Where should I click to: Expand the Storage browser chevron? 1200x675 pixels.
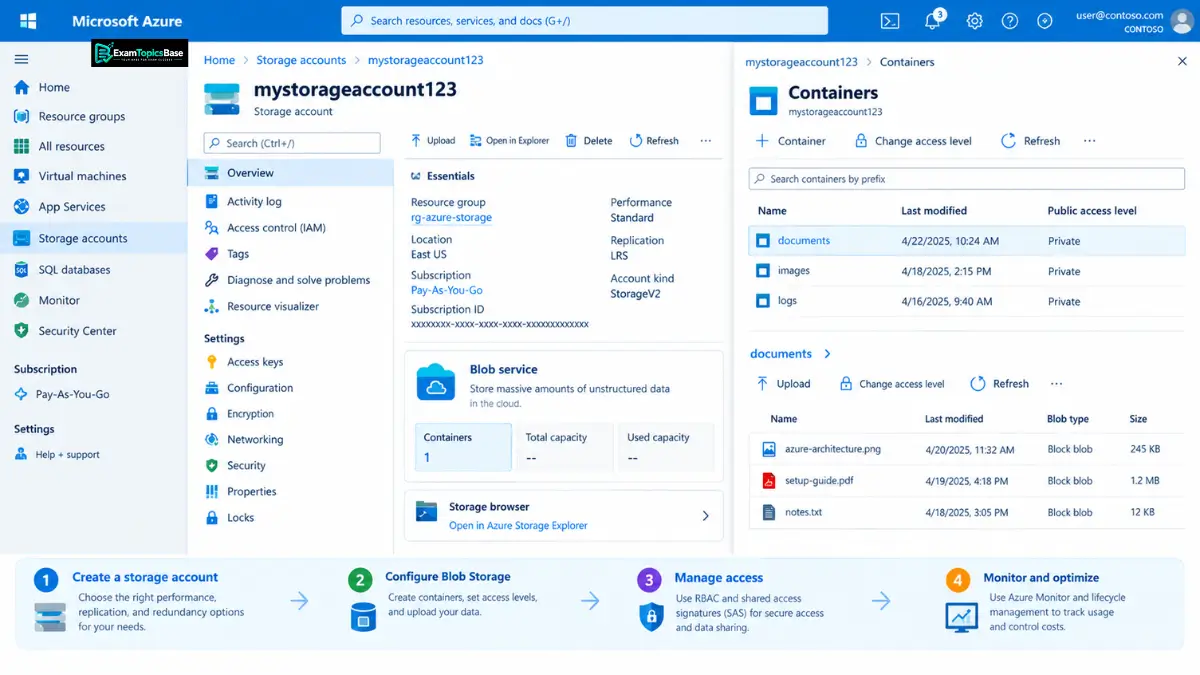[705, 516]
